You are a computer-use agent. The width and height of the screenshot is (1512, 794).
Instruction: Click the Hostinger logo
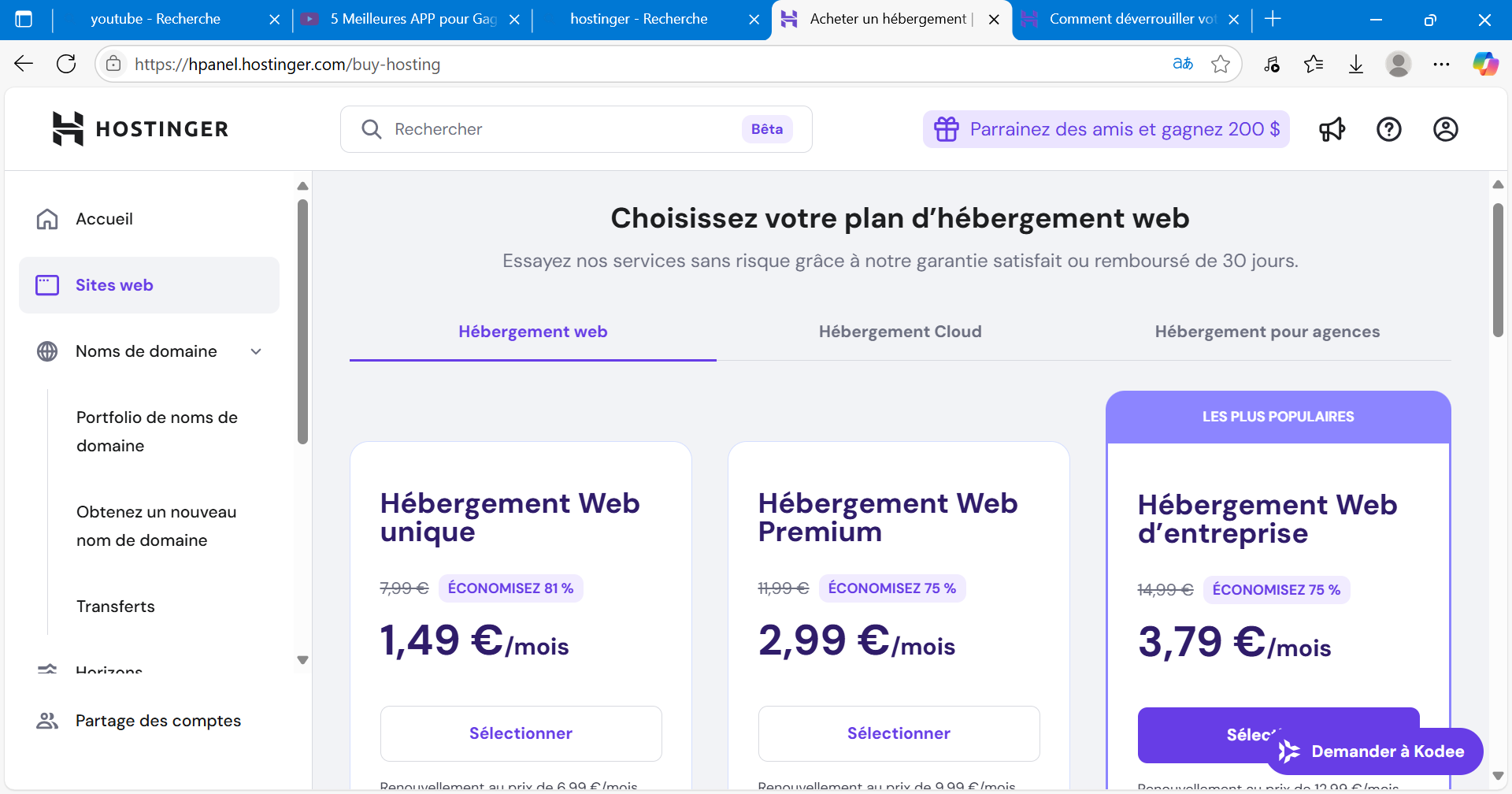click(x=140, y=129)
